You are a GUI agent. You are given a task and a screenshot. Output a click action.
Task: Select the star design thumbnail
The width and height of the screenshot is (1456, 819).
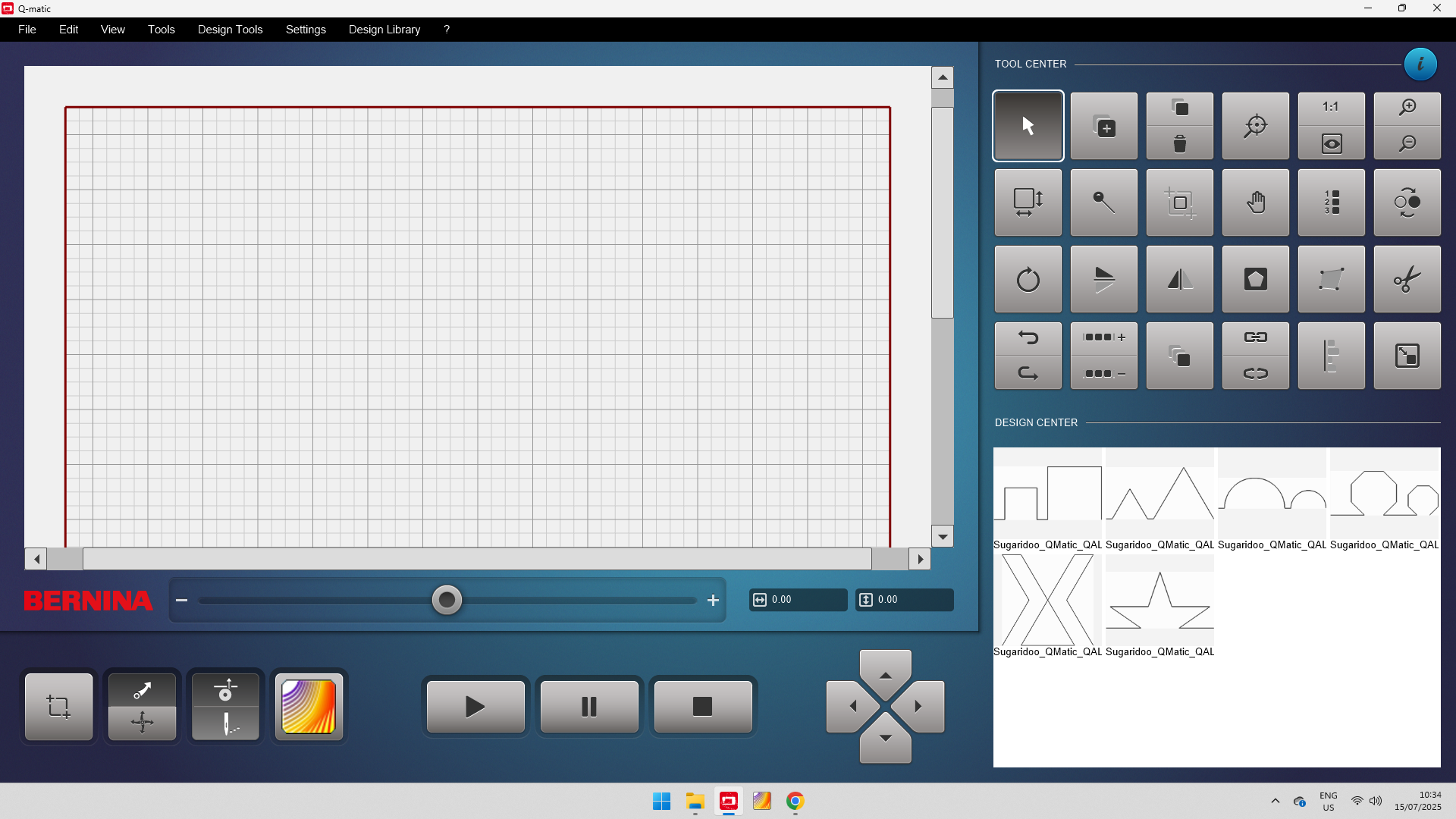(1159, 601)
